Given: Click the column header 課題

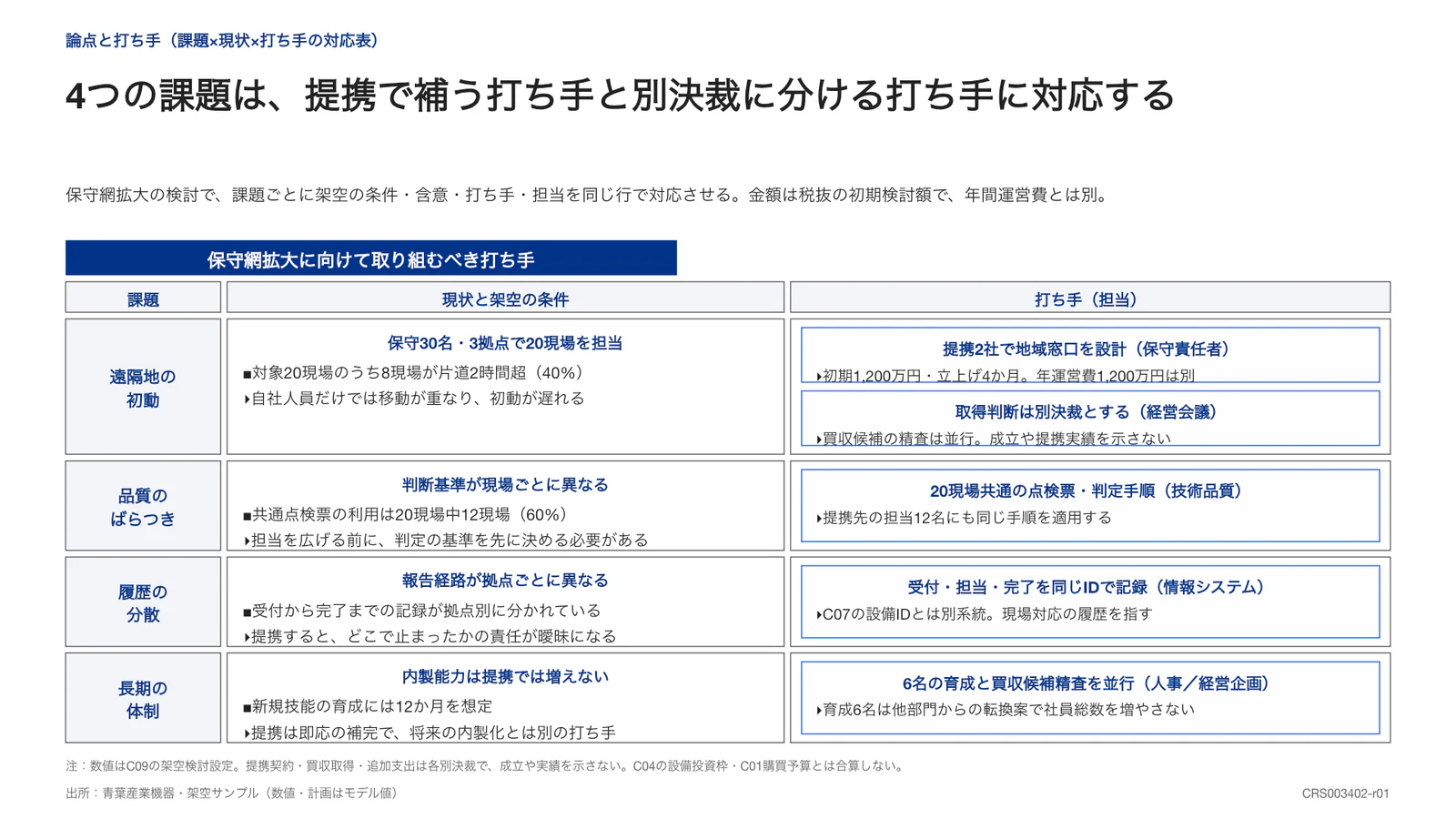Looking at the screenshot, I should coord(143,298).
